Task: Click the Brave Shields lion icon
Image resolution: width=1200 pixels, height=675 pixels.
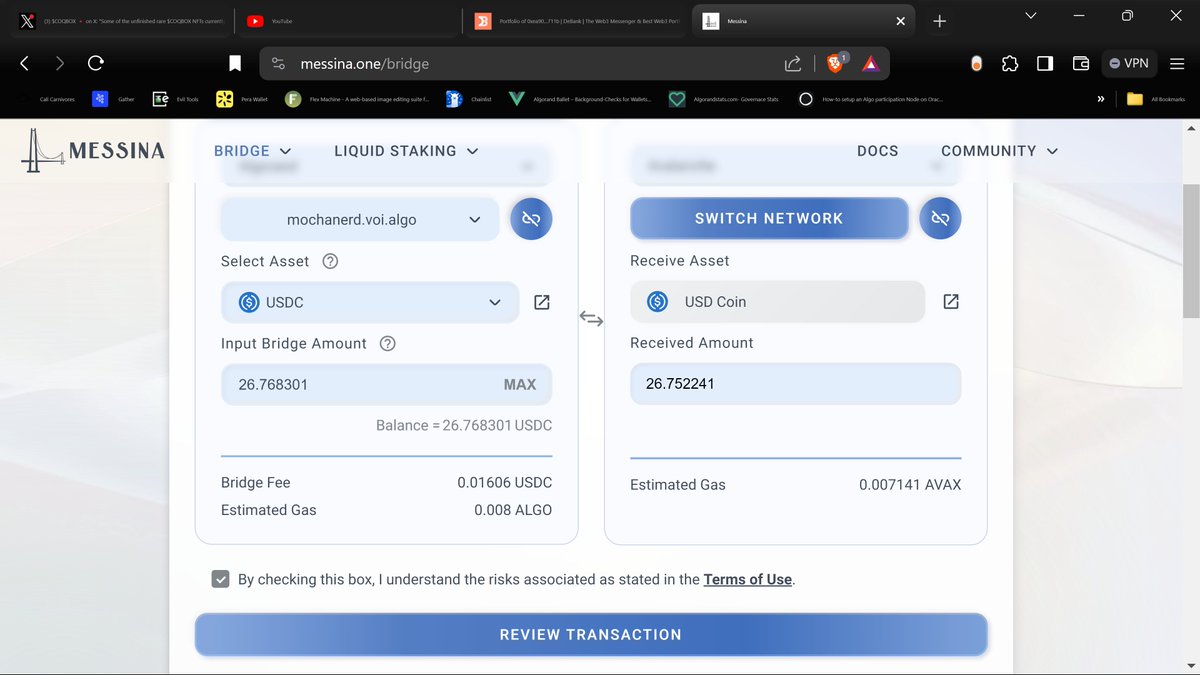Action: (x=836, y=63)
